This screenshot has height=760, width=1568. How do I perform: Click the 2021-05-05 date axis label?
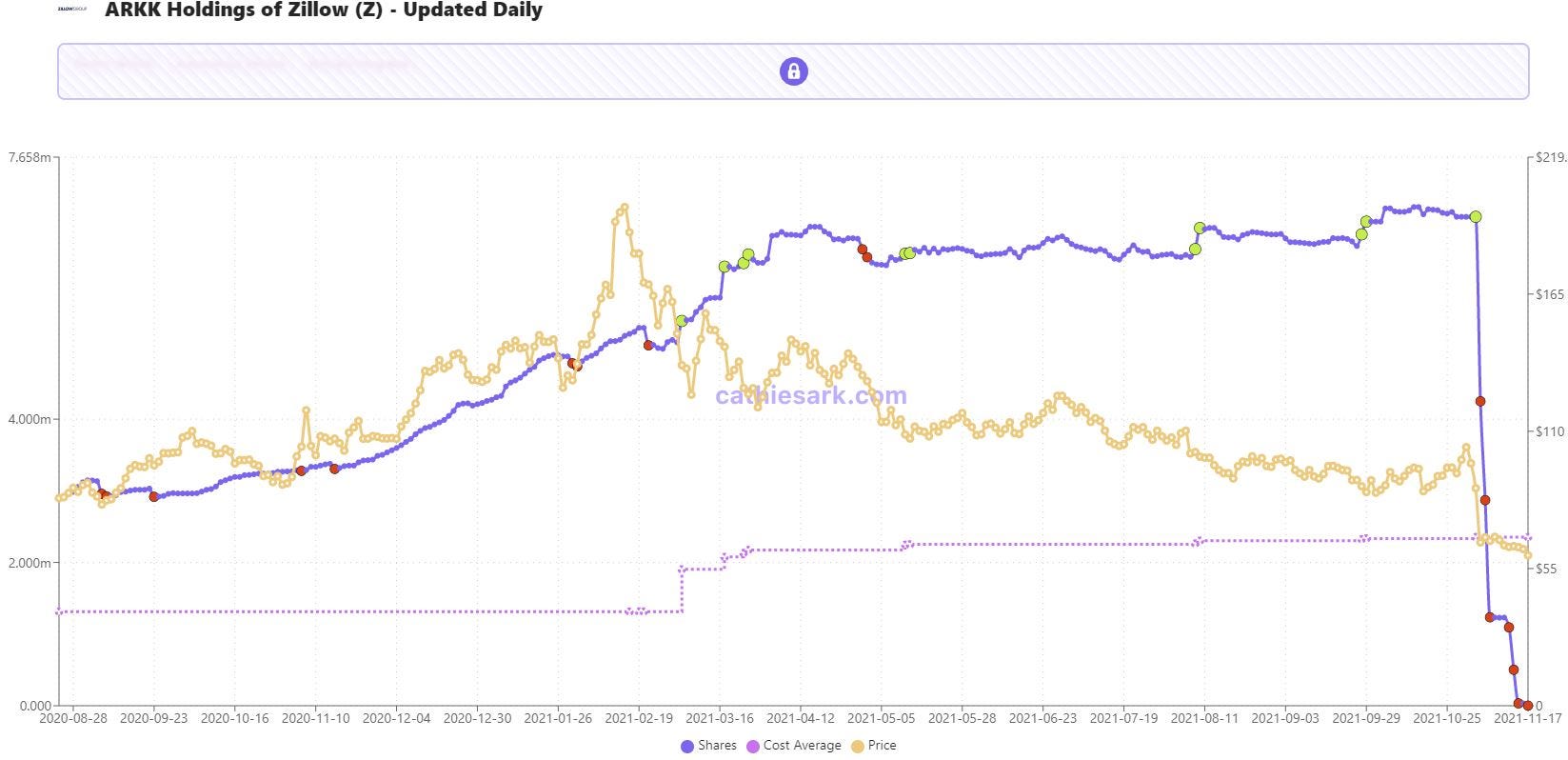(x=882, y=719)
